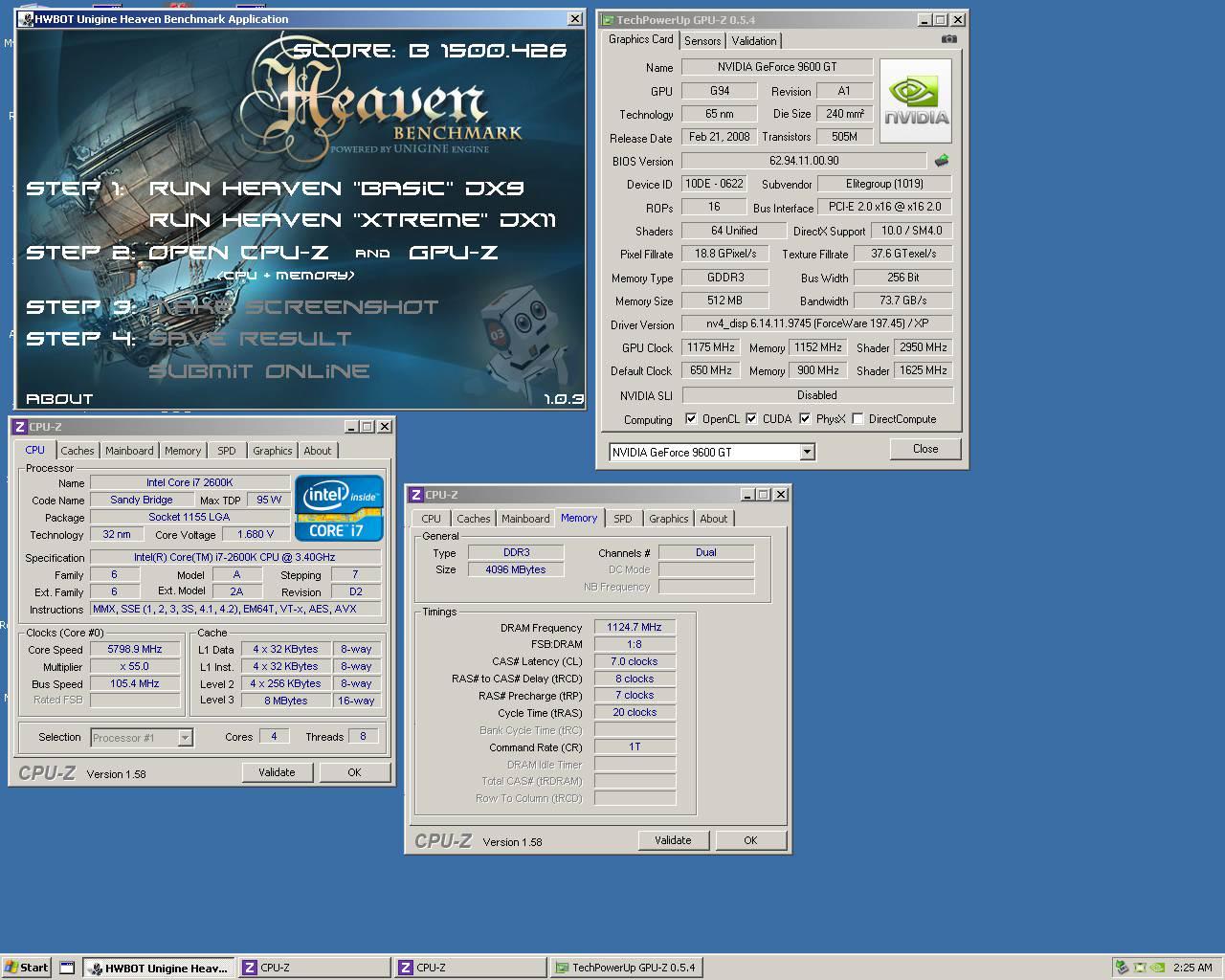Open SPD tab in CPU-Z processor window
This screenshot has width=1225, height=980.
click(x=227, y=451)
